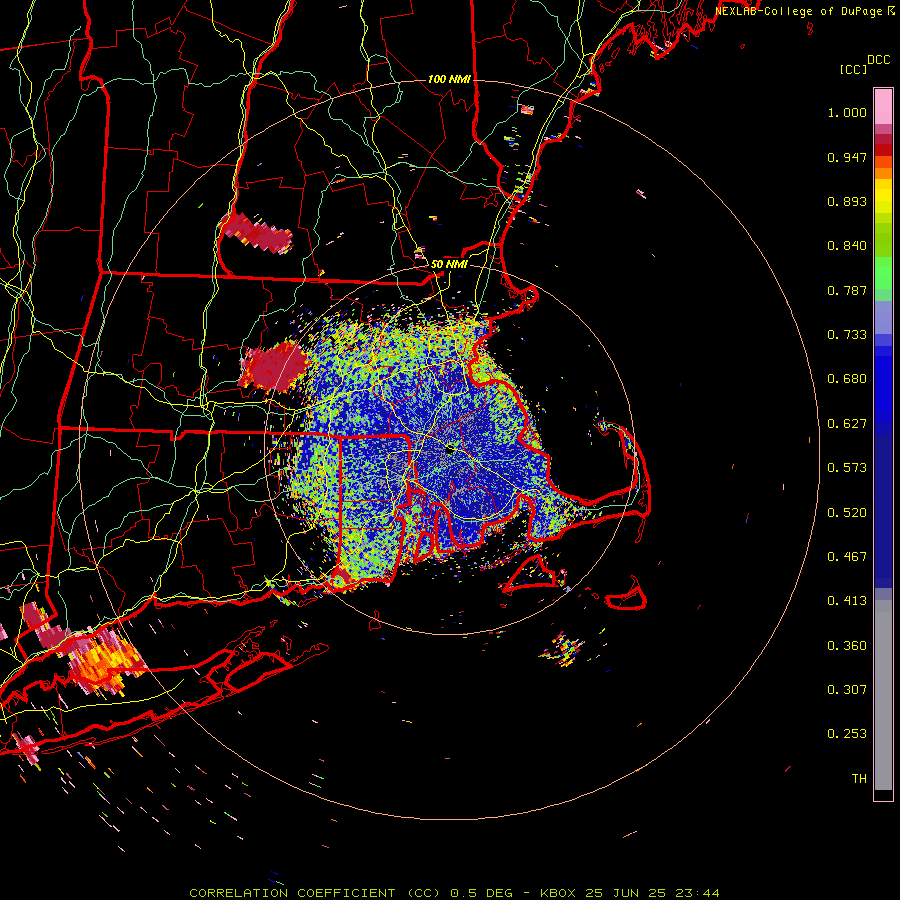Viewport: 900px width, 900px height.
Task: Select the 0.307 color bar value
Action: [847, 690]
